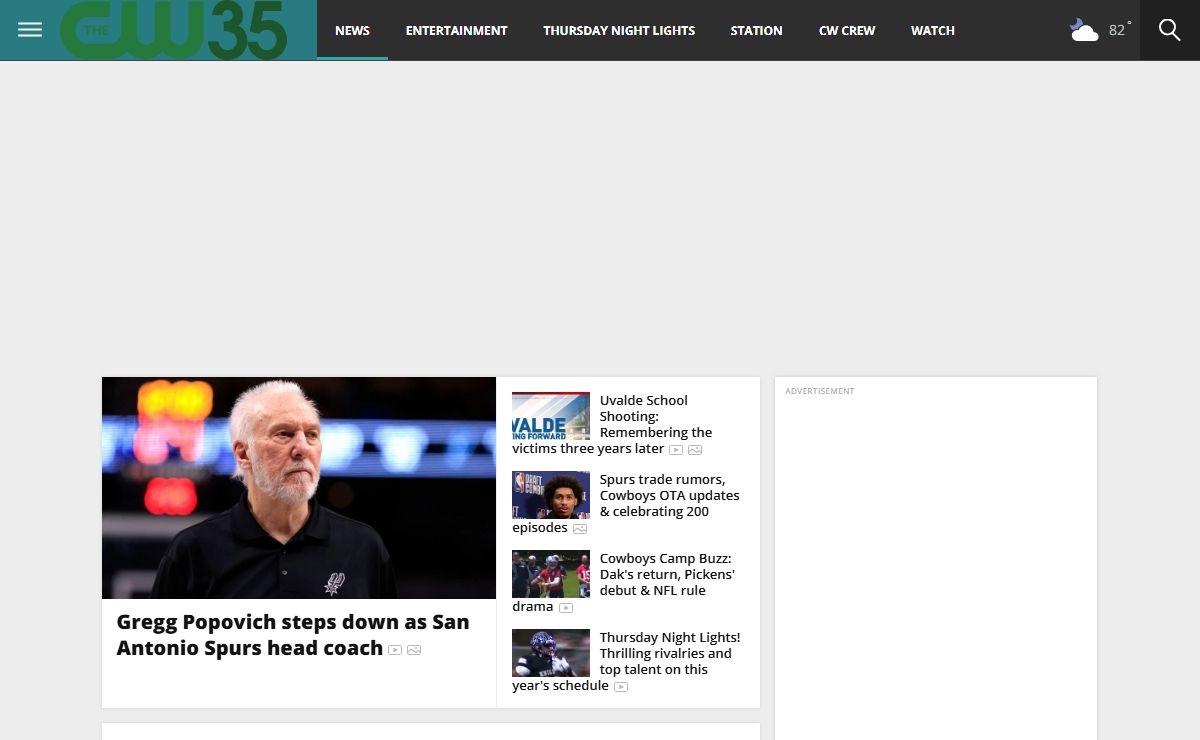
Task: Open Thursday Night Lights nav item
Action: 619,30
